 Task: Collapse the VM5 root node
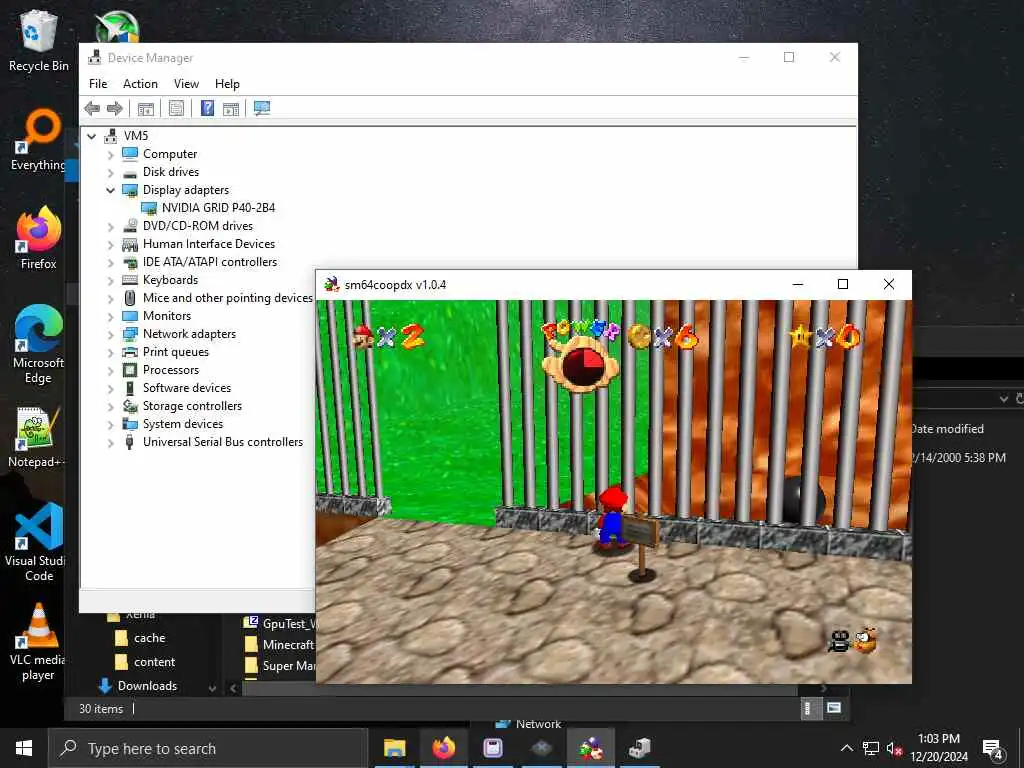92,136
